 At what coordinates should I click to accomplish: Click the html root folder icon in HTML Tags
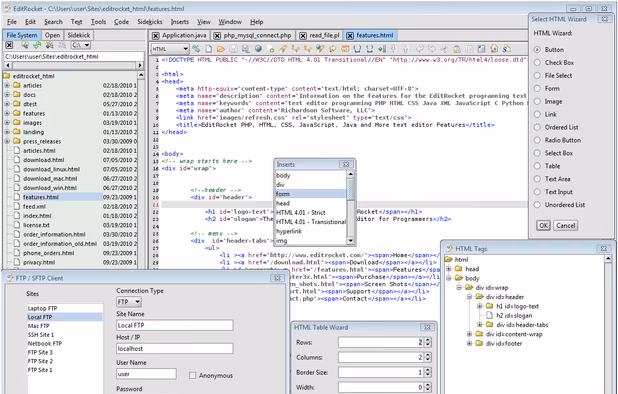449,259
